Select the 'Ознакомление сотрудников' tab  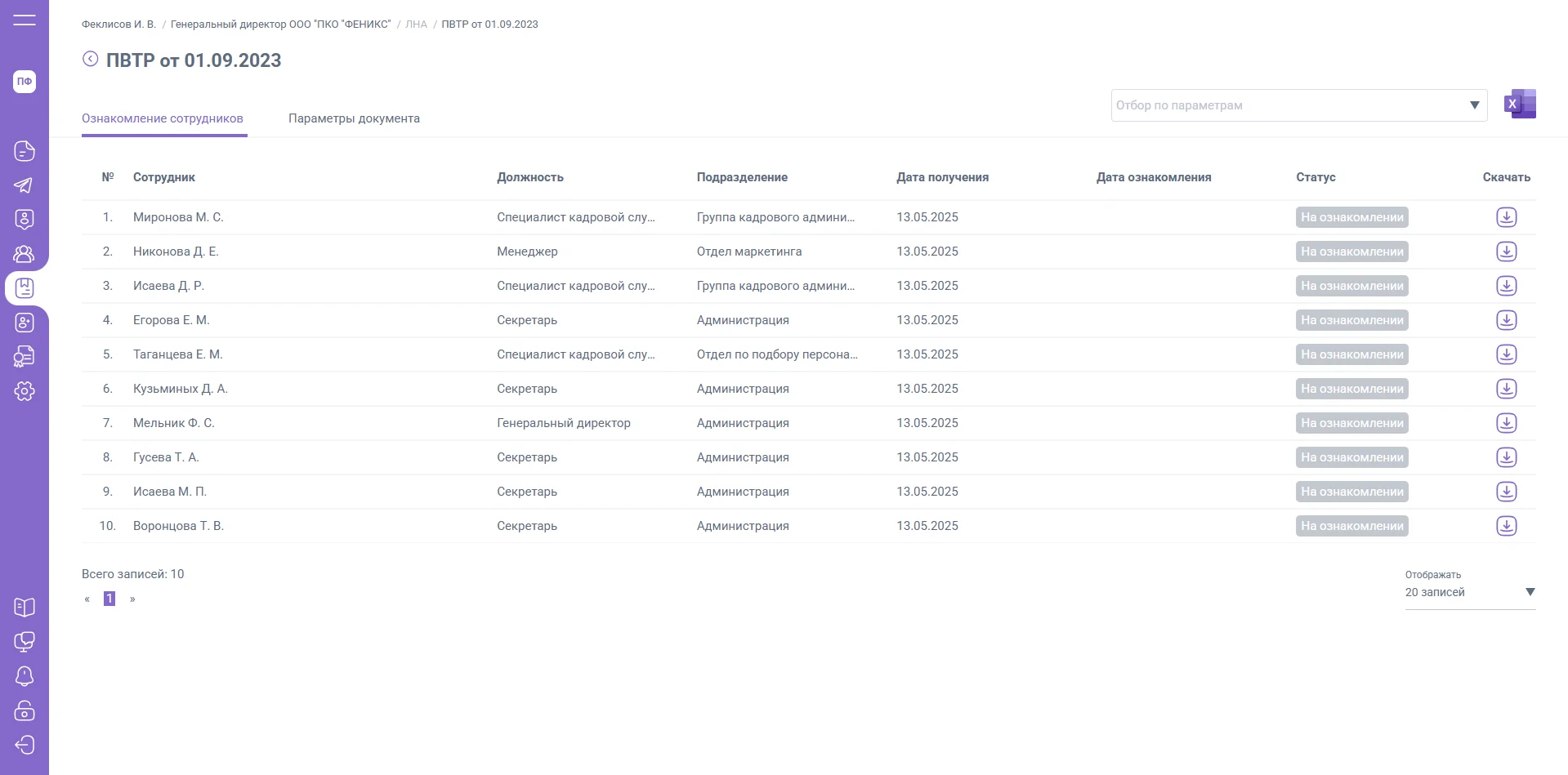pos(163,118)
